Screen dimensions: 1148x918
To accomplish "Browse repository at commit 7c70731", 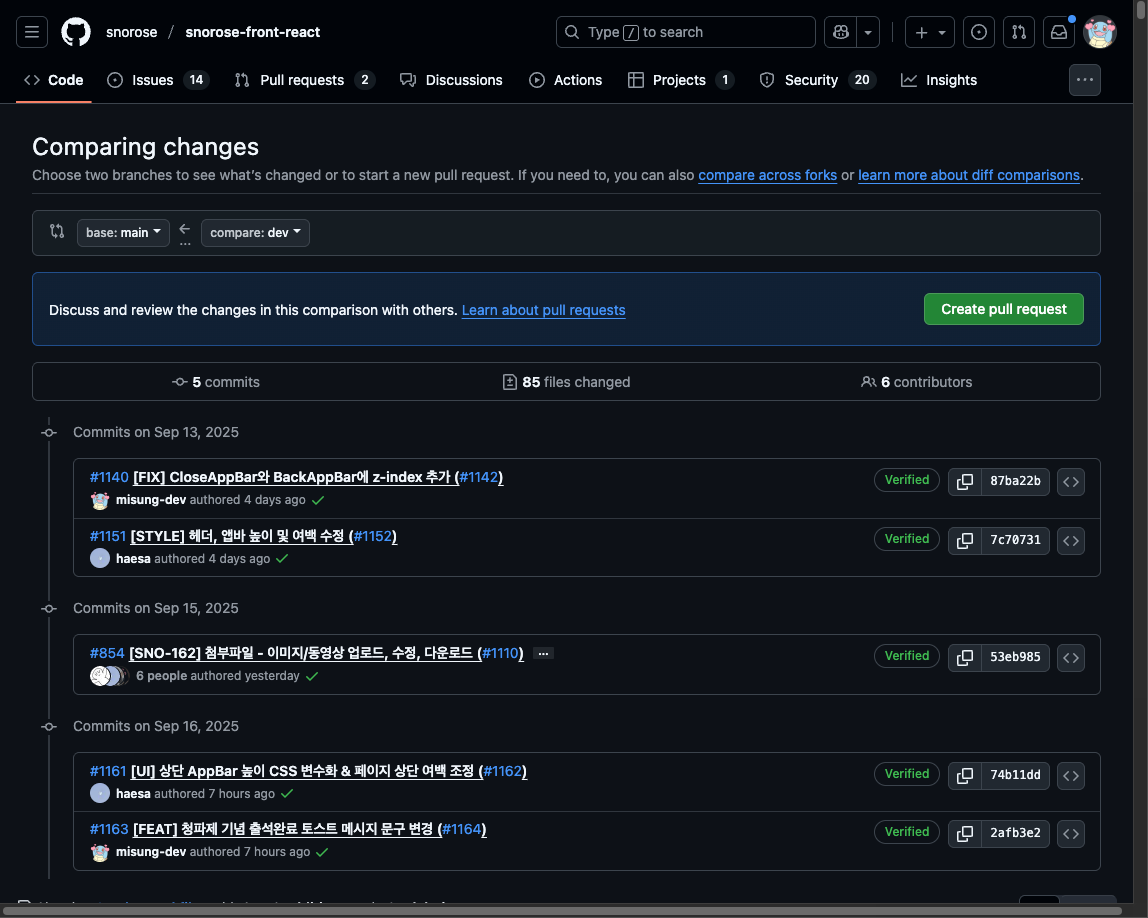I will pos(1071,540).
